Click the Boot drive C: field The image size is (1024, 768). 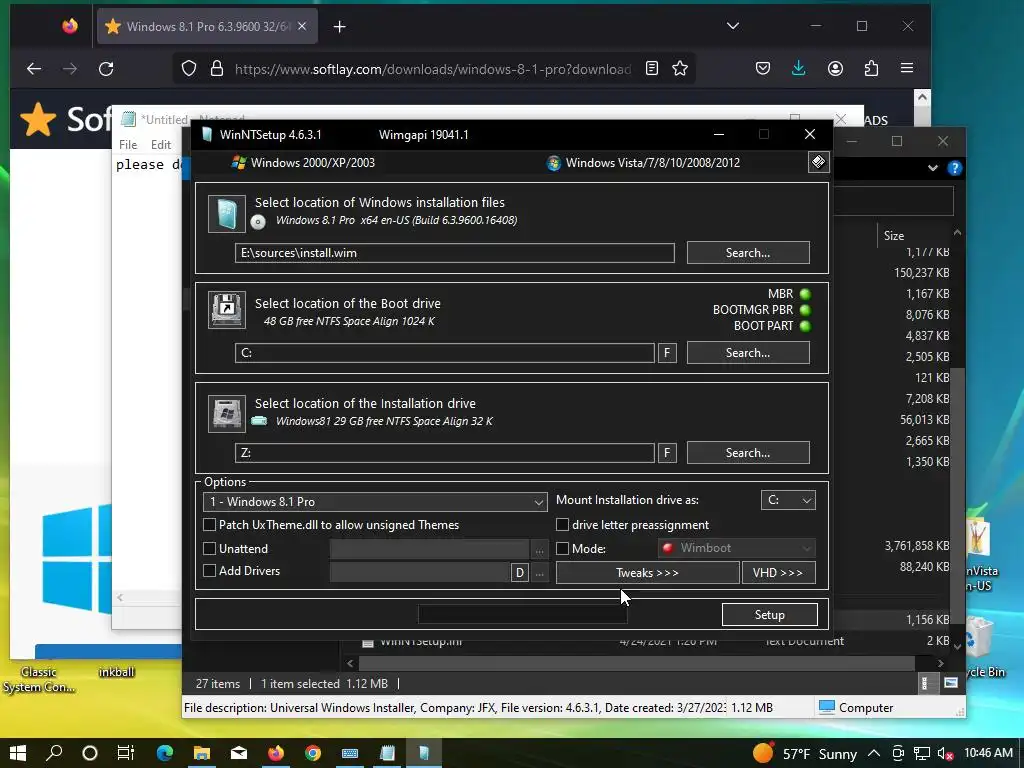point(445,353)
